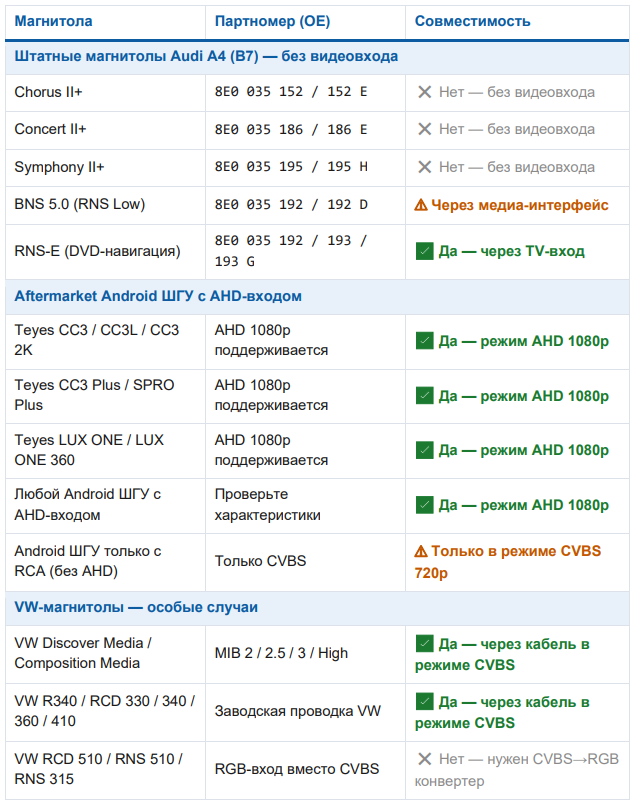Click green checkmark for VW Discover Media row

click(425, 644)
